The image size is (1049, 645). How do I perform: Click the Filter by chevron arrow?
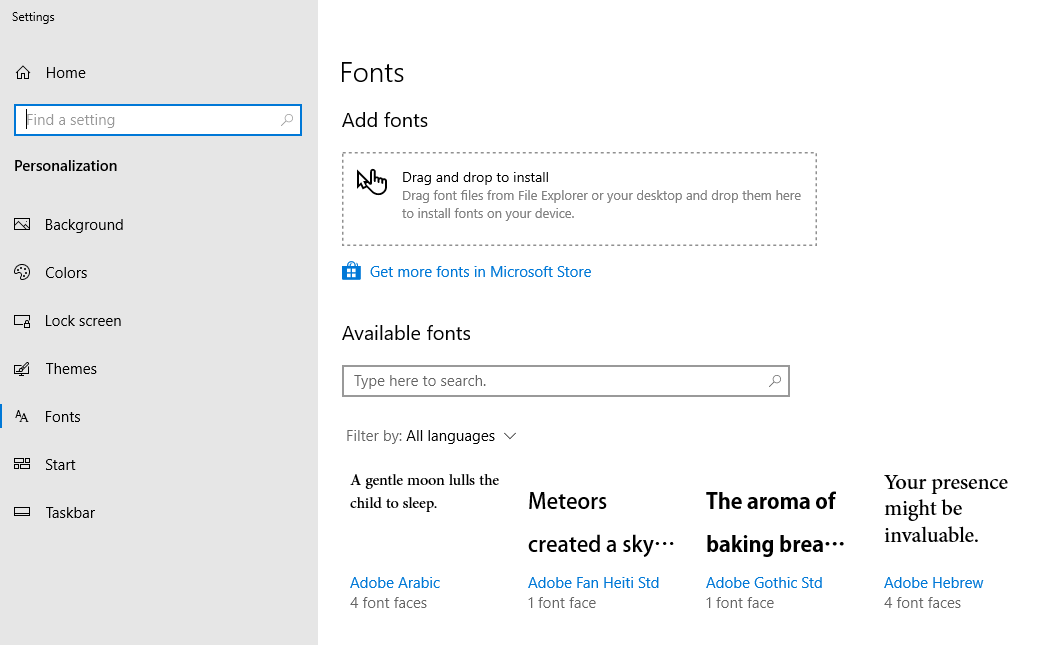[x=510, y=436]
